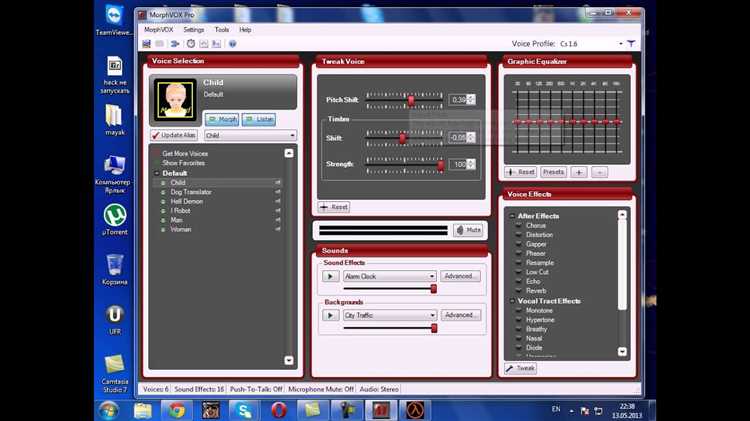Click the Timbre Shift slider handle

(x=402, y=138)
